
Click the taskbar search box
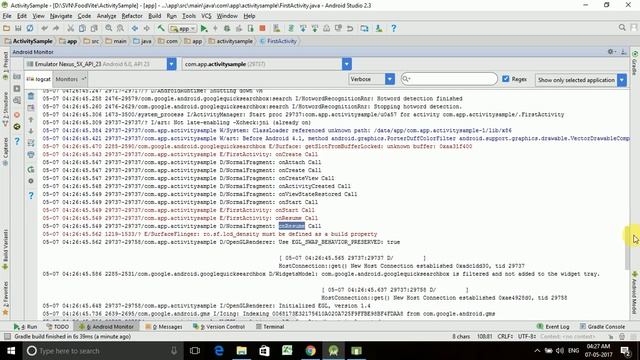102,351
